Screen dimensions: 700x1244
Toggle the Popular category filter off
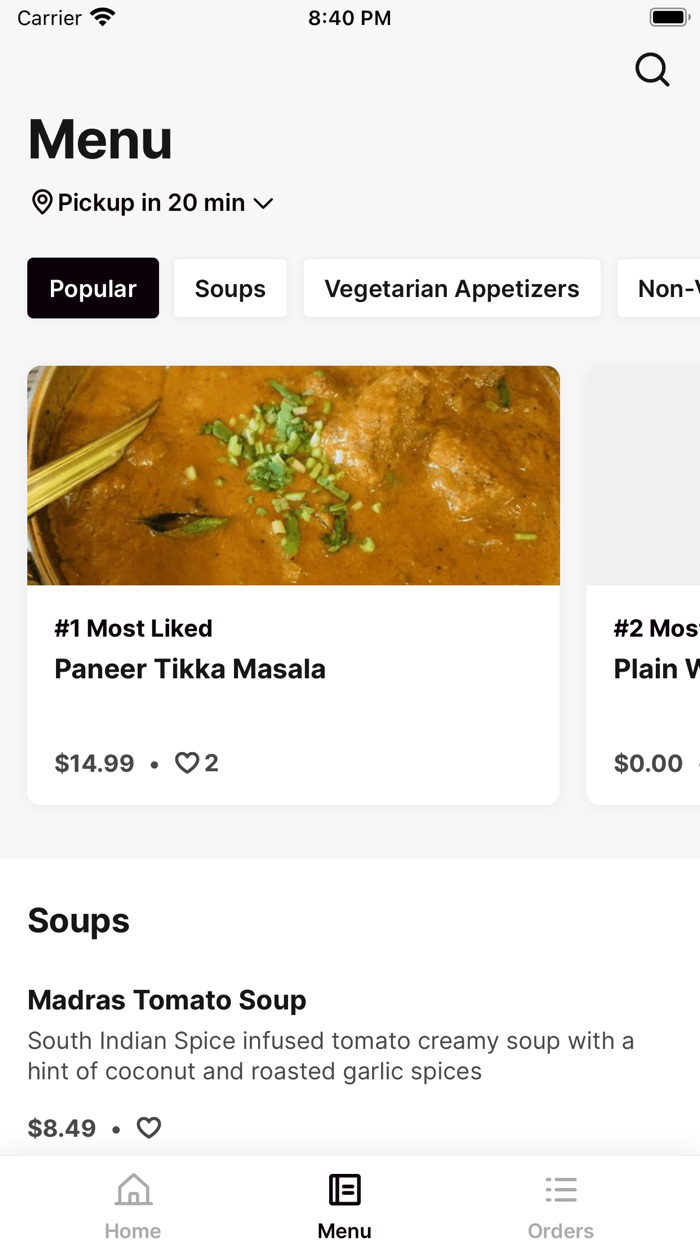(x=93, y=288)
